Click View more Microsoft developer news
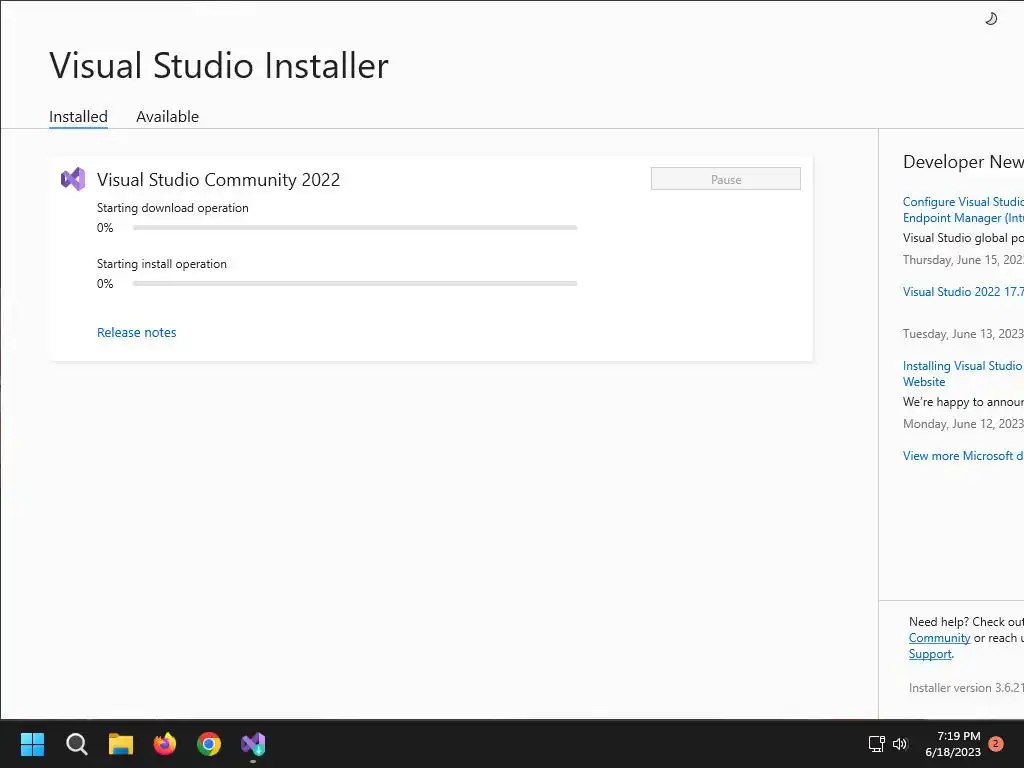1024x768 pixels. pyautogui.click(x=963, y=456)
